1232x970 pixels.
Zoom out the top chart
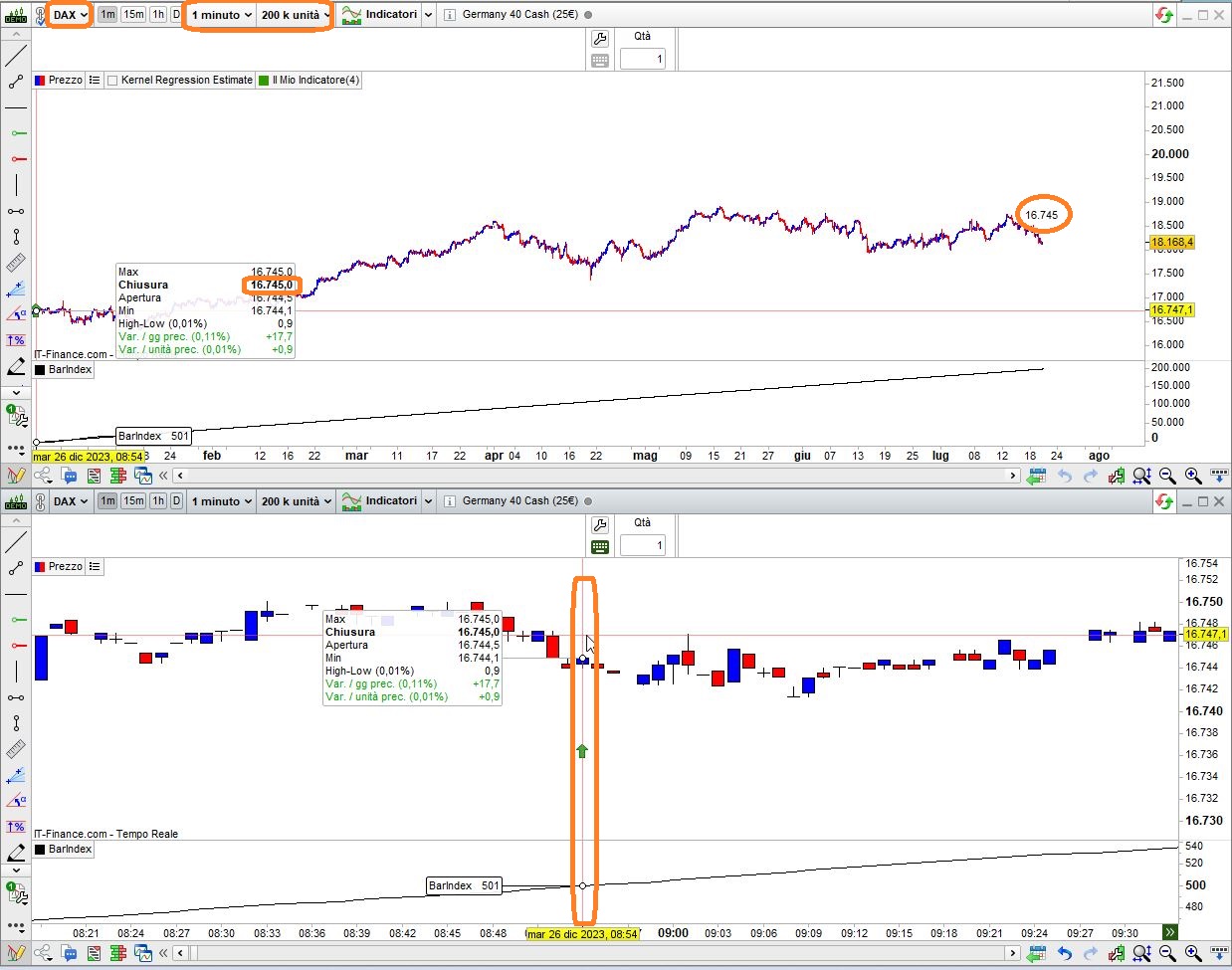coord(1167,476)
